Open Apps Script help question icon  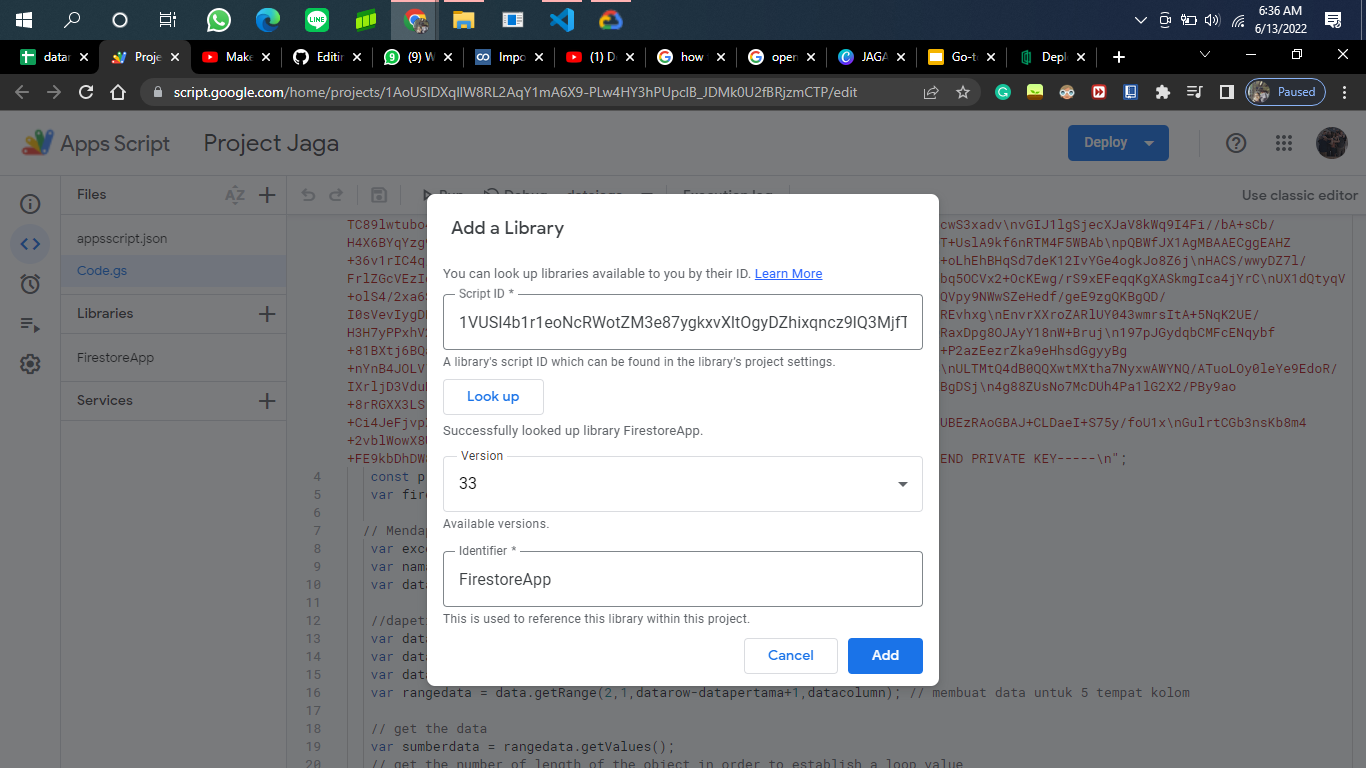1236,143
